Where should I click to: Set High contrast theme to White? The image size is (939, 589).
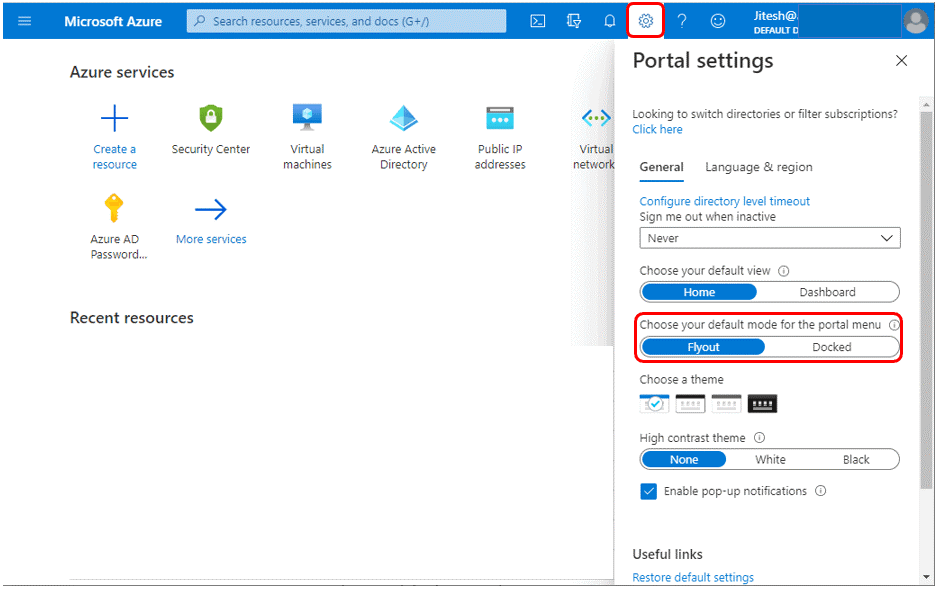click(x=770, y=460)
